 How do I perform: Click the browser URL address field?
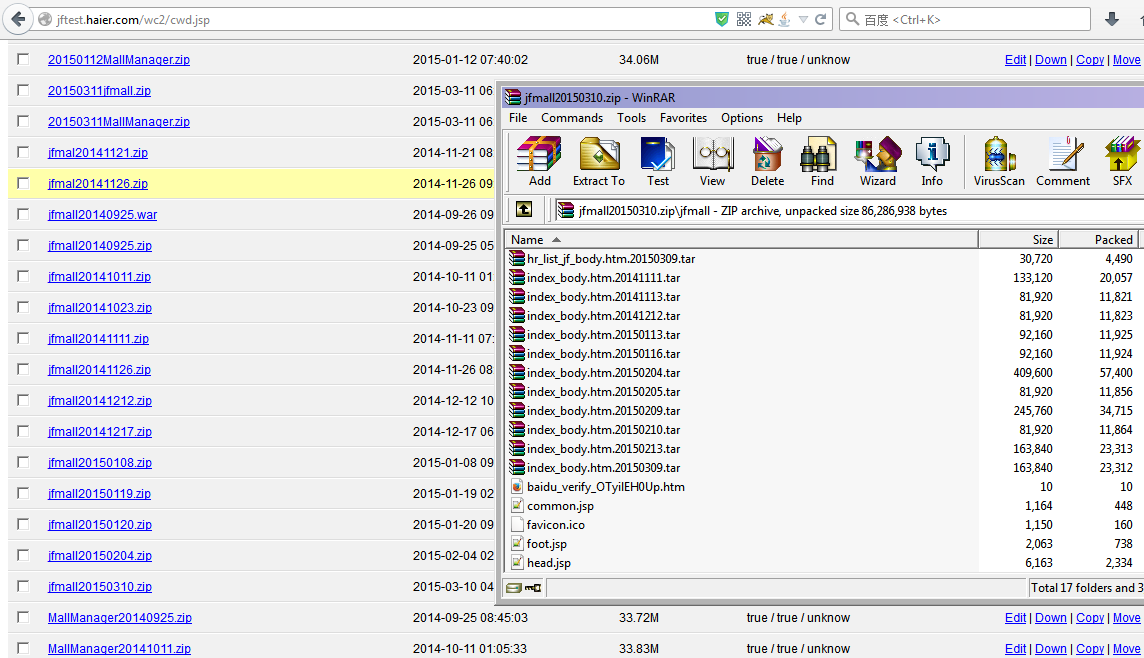pyautogui.click(x=379, y=20)
